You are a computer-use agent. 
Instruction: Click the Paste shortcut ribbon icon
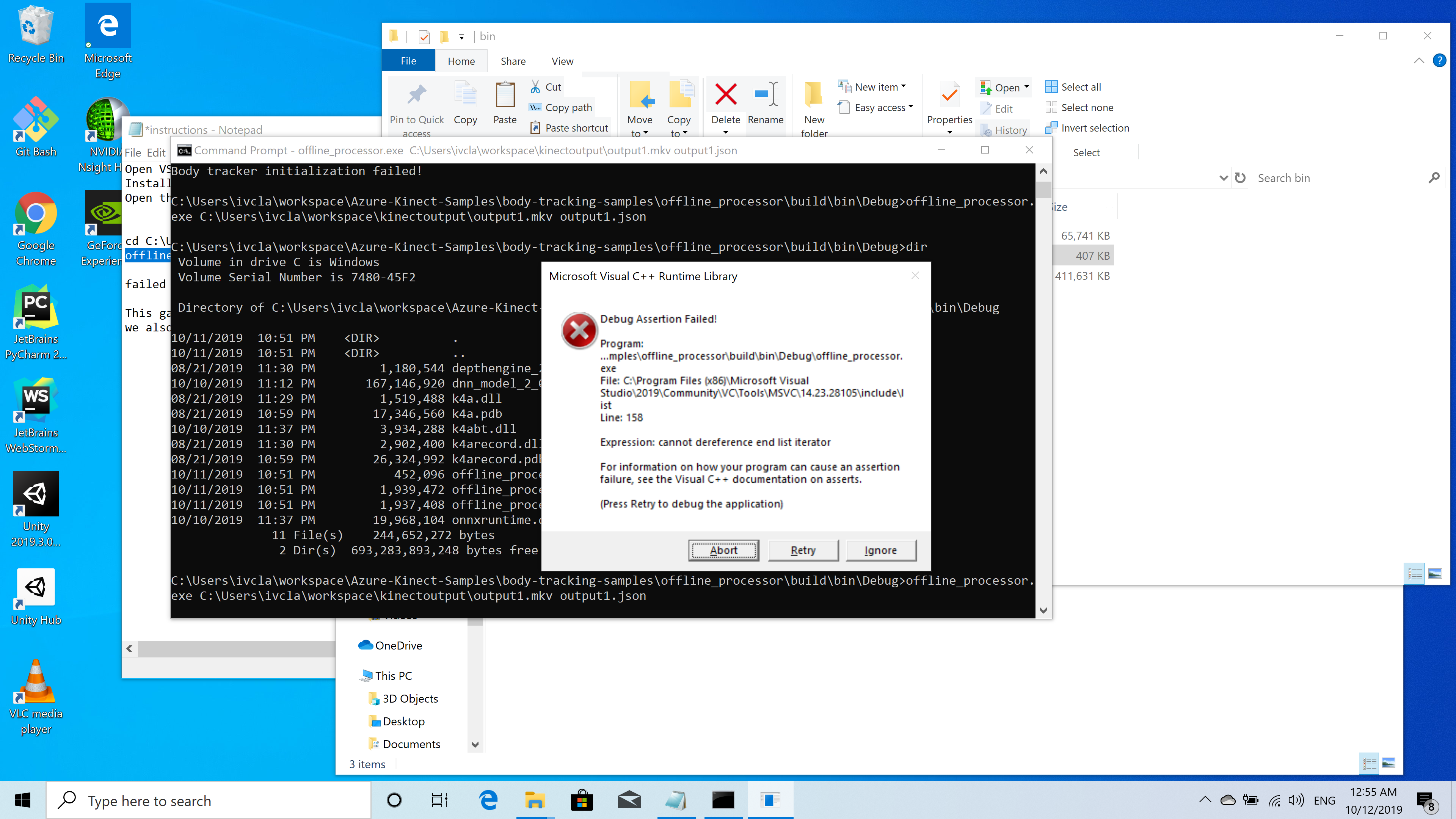click(x=536, y=127)
